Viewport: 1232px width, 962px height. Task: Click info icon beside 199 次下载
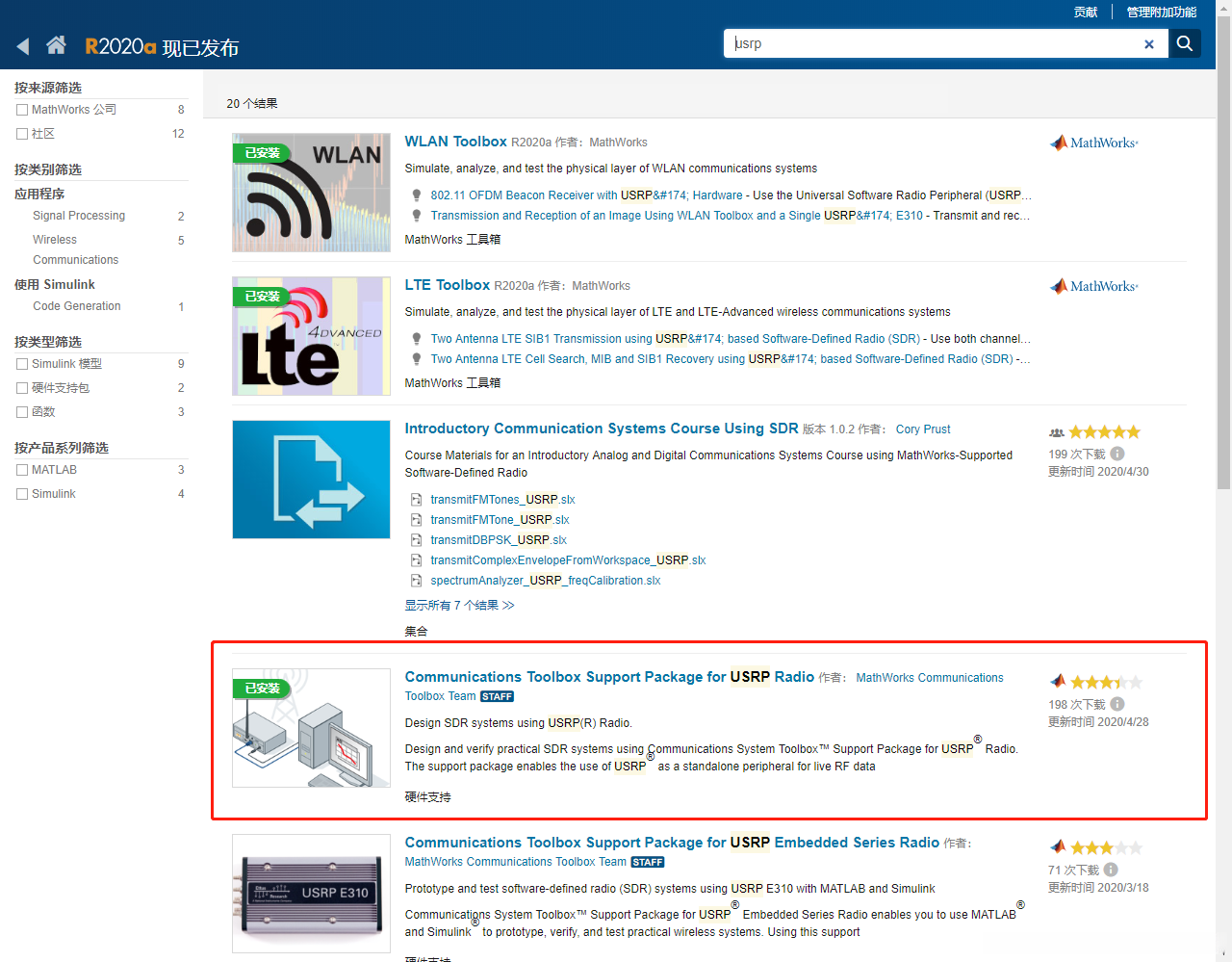(1117, 454)
